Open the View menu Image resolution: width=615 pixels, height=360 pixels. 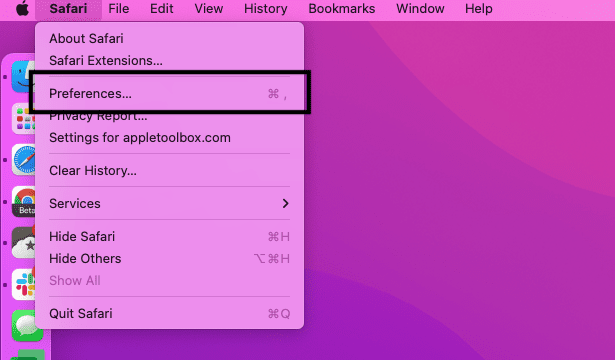tap(209, 9)
